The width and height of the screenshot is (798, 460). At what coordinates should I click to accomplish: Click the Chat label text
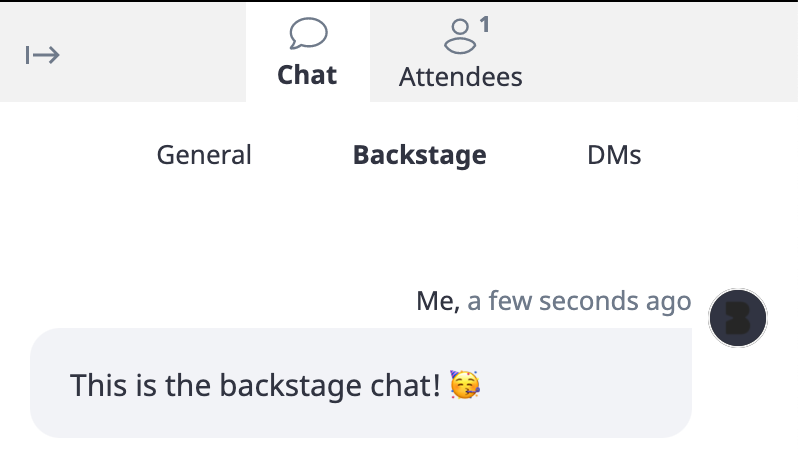pyautogui.click(x=307, y=75)
